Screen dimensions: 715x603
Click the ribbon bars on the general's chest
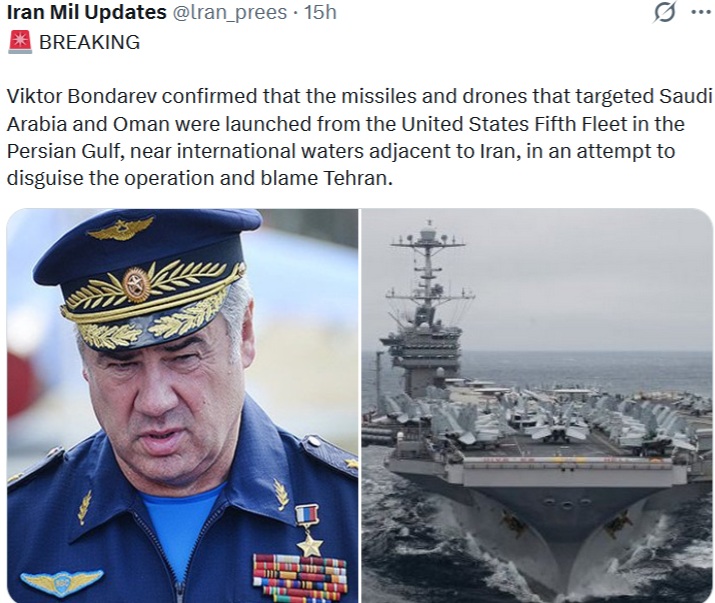[x=299, y=576]
